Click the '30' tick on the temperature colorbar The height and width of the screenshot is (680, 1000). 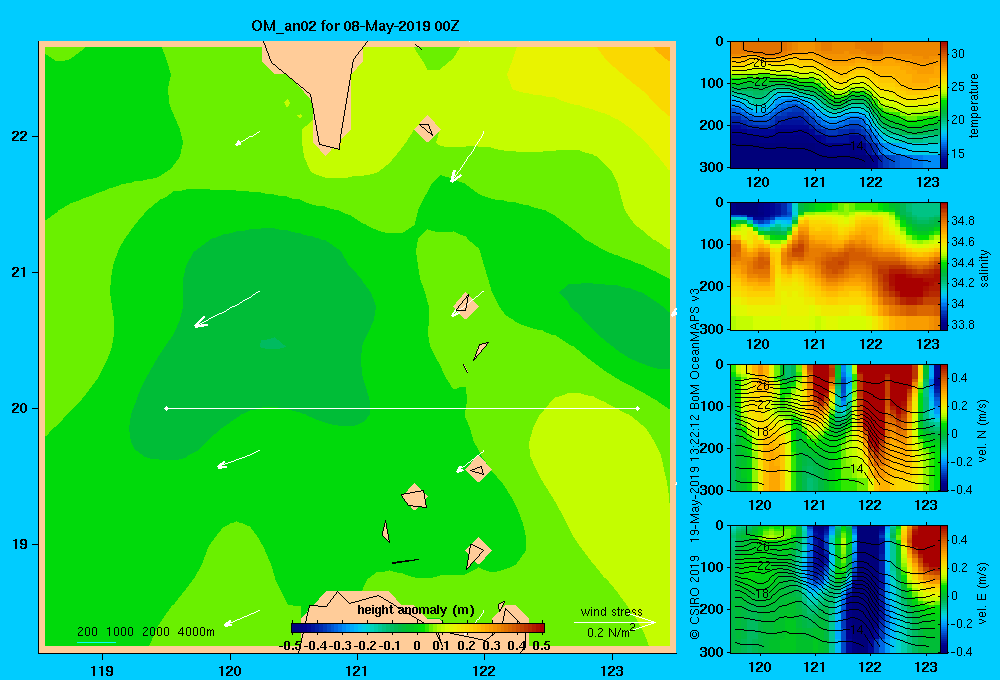pyautogui.click(x=958, y=54)
